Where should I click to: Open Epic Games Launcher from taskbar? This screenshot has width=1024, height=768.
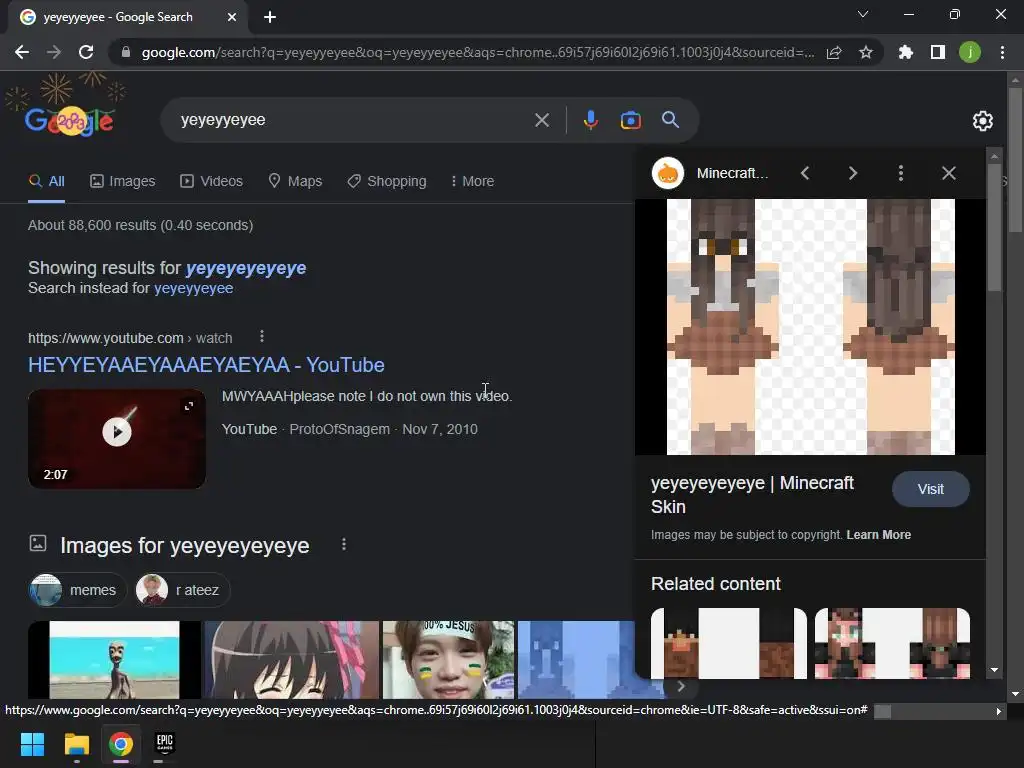(165, 744)
